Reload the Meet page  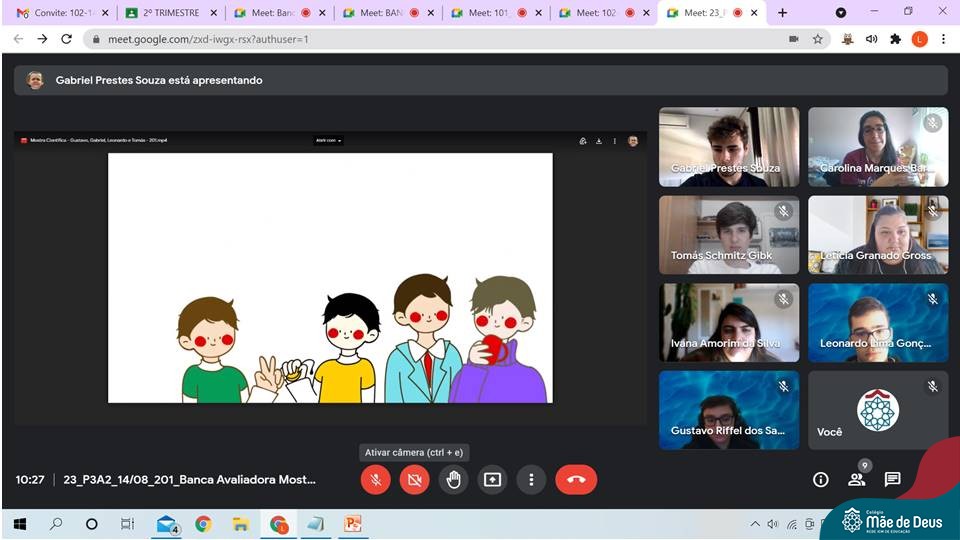tap(66, 39)
